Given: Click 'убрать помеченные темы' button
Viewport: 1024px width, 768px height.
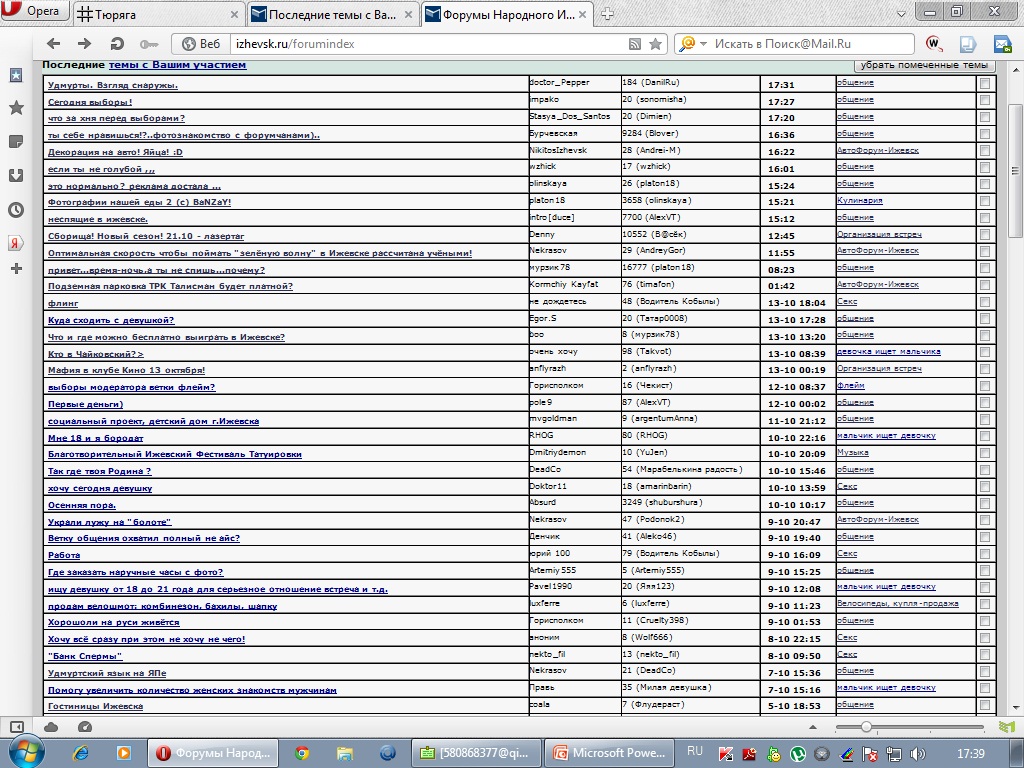Looking at the screenshot, I should pos(924,64).
